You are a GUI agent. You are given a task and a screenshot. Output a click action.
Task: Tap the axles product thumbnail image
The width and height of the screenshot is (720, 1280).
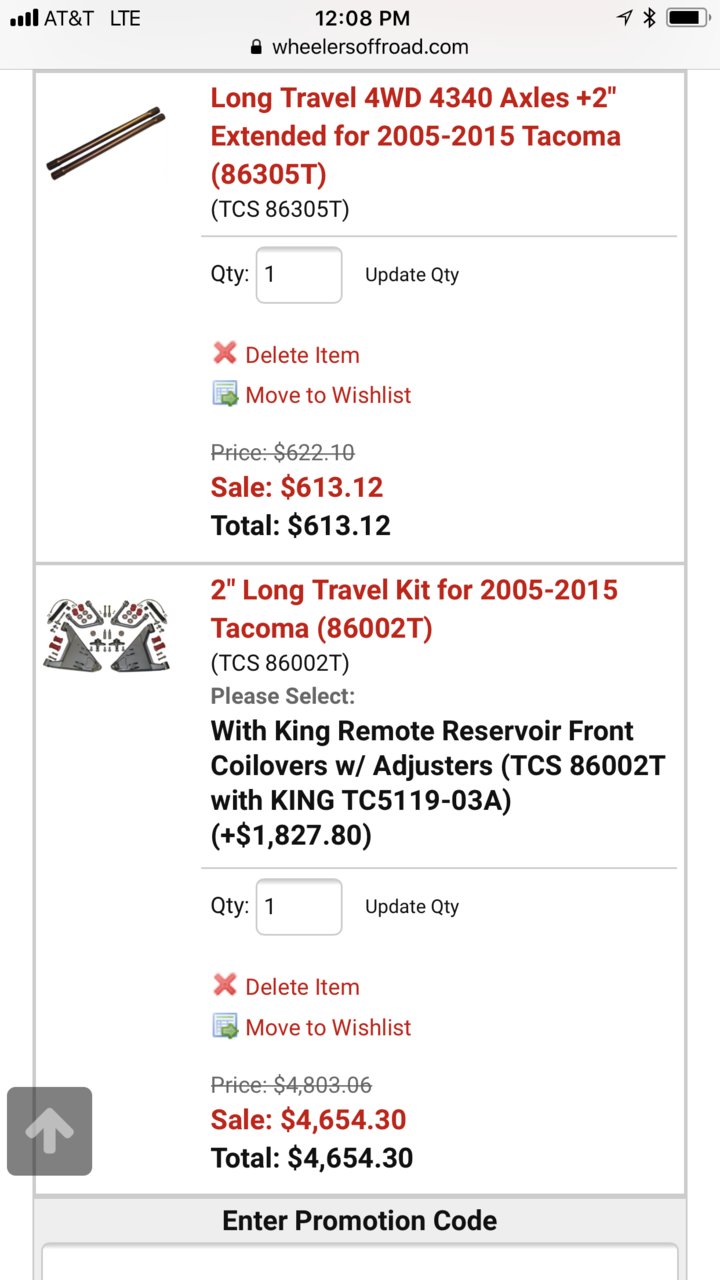tap(106, 147)
